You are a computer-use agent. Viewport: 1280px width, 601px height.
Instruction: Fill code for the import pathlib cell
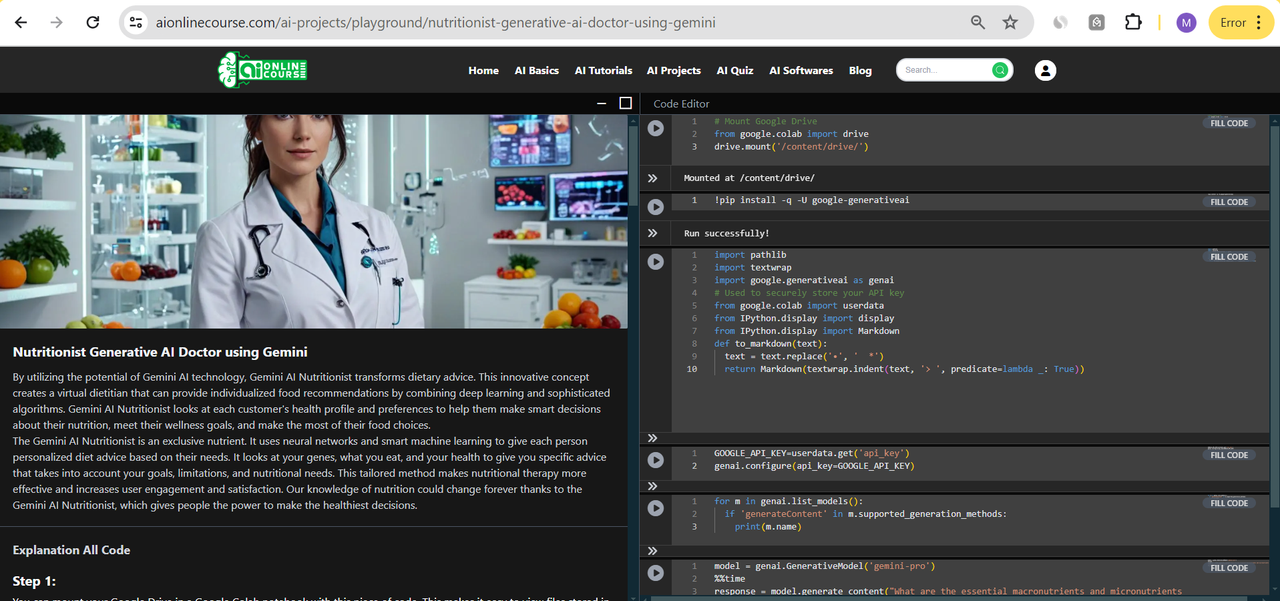[1229, 257]
